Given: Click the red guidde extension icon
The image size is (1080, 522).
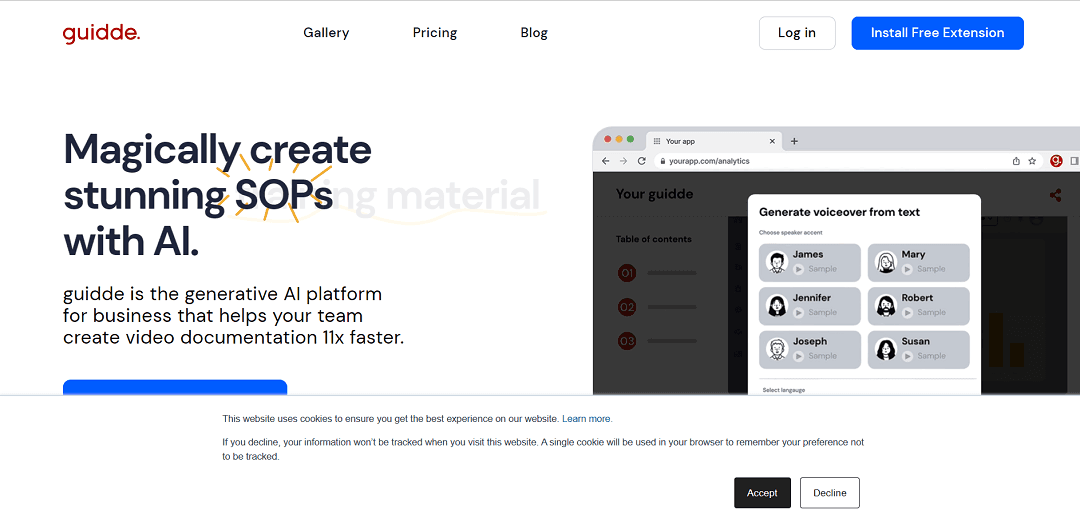Looking at the screenshot, I should pyautogui.click(x=1057, y=161).
